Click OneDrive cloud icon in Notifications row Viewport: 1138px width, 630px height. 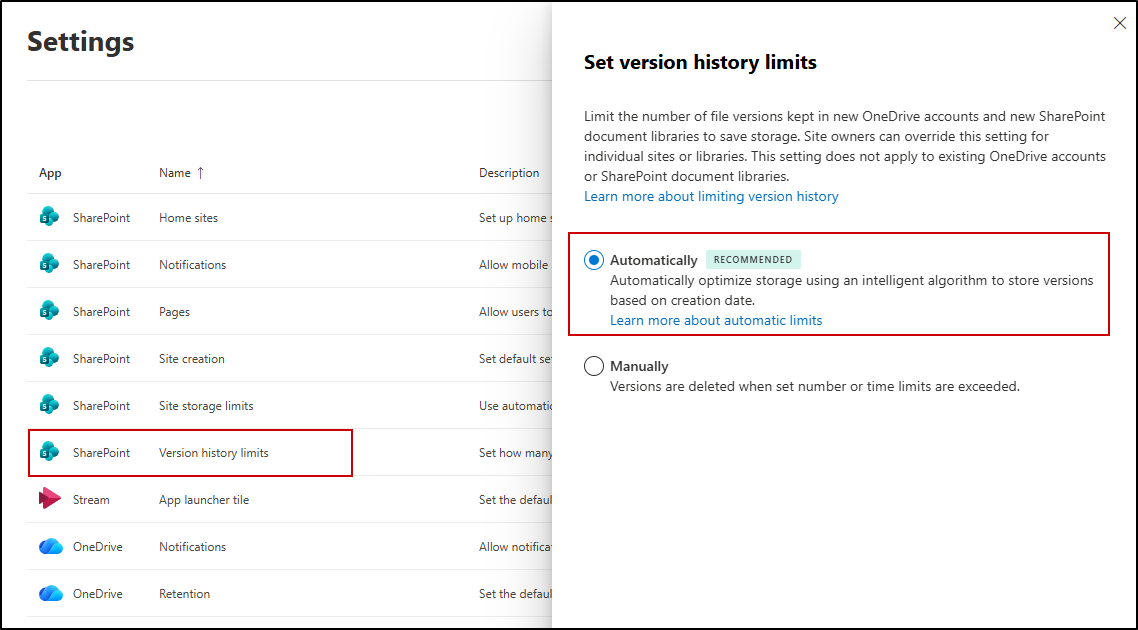[x=51, y=547]
